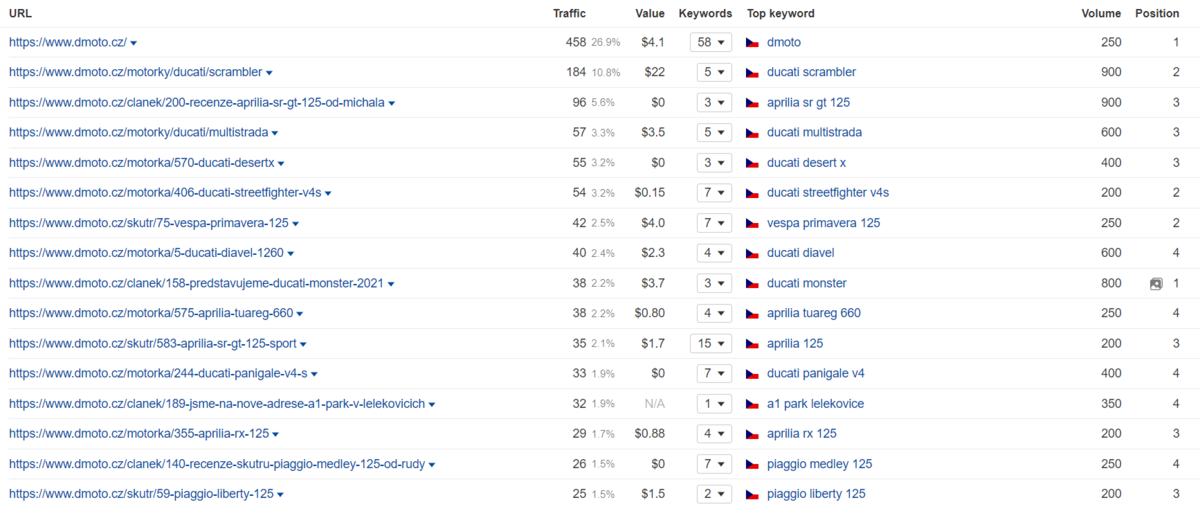Select volume 800 in ducati monster row
The width and height of the screenshot is (1200, 509).
(x=1110, y=284)
